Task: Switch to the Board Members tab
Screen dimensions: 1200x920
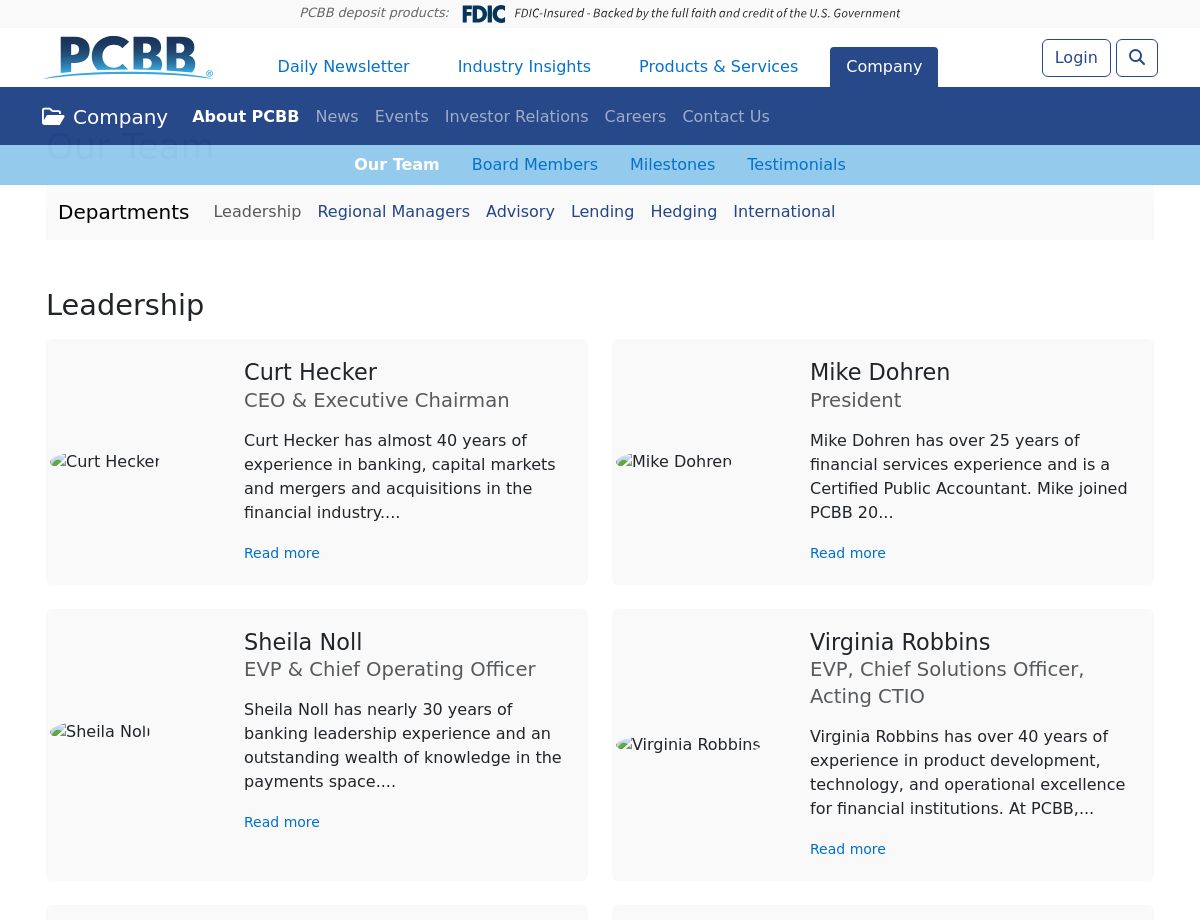Action: 534,165
